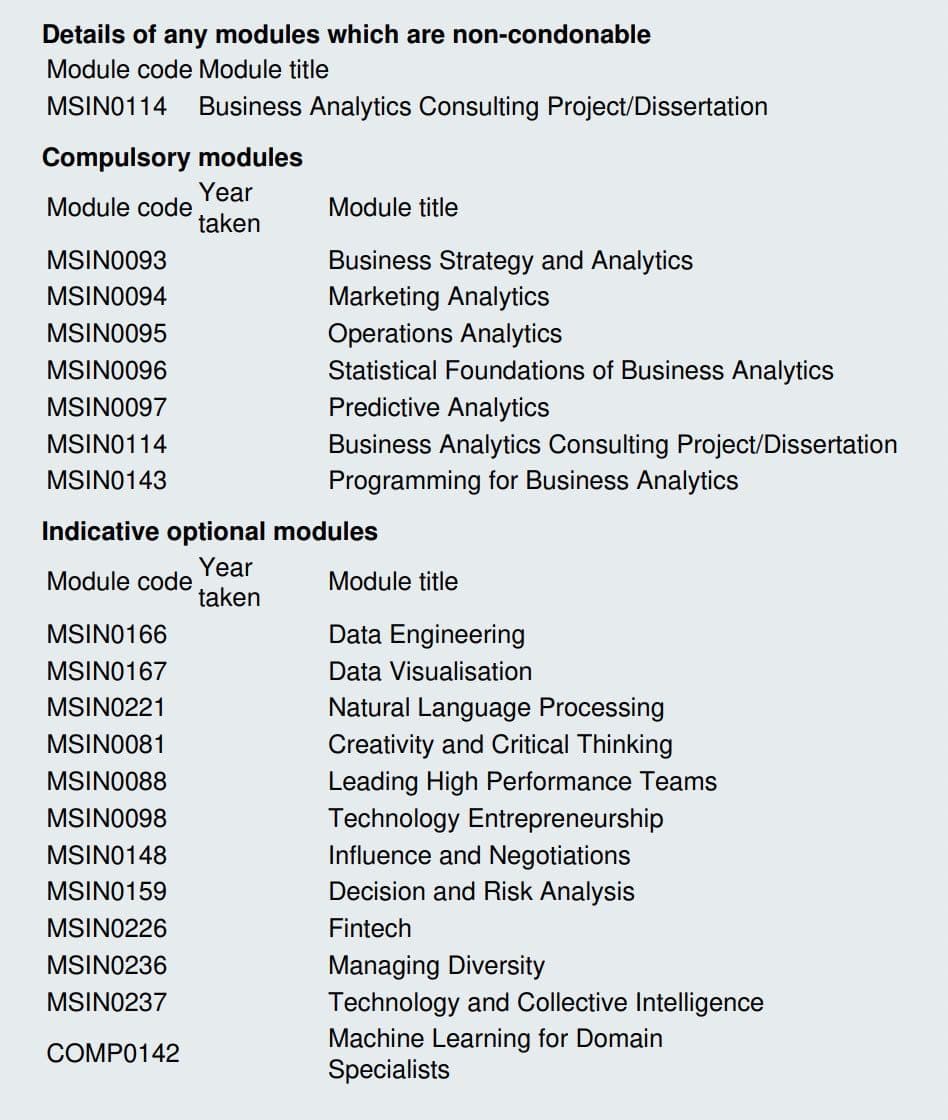Select the Marketing Analytics module title
This screenshot has height=1120, width=948.
tap(438, 297)
